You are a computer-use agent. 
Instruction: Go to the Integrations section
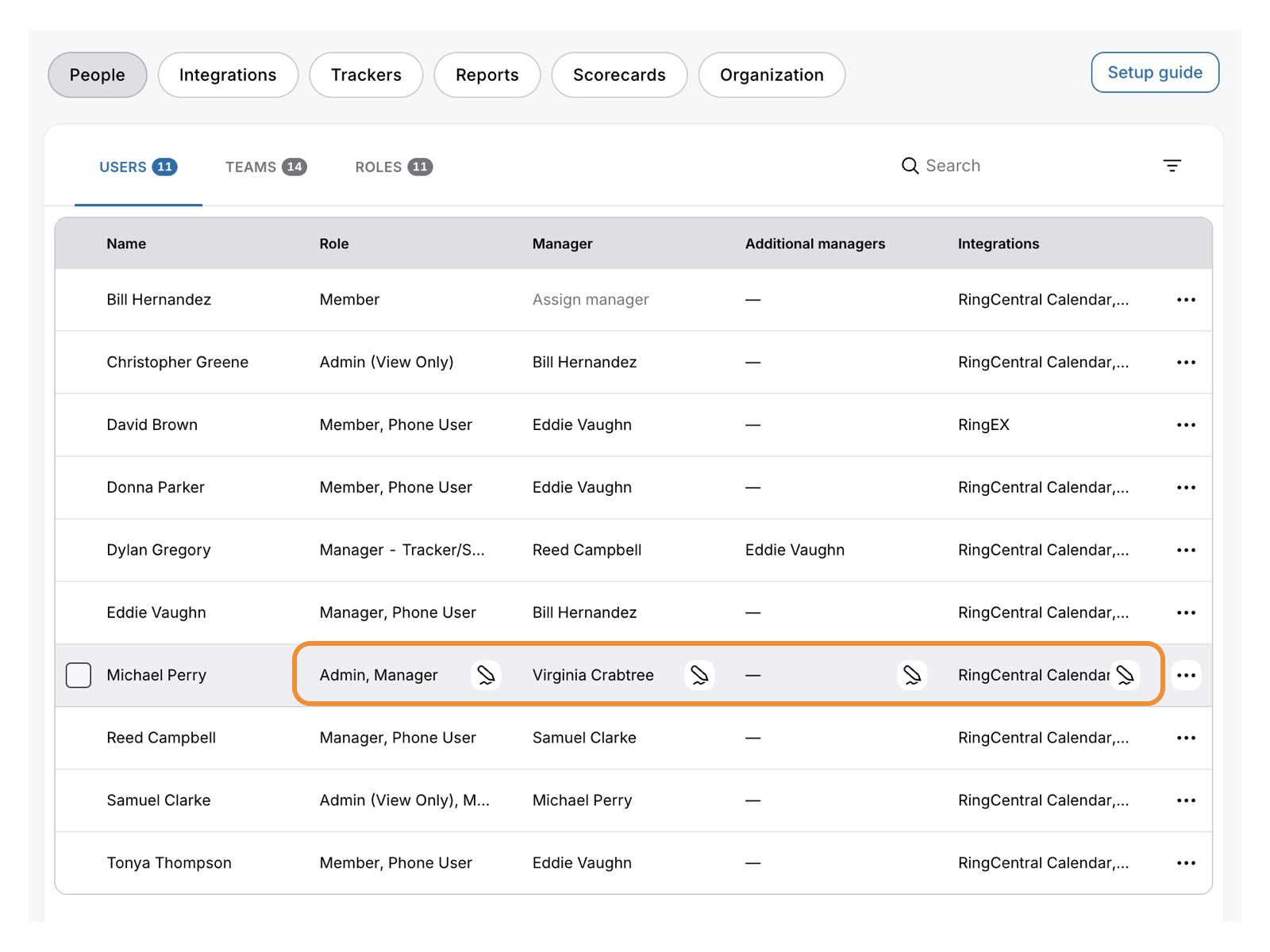[x=228, y=75]
